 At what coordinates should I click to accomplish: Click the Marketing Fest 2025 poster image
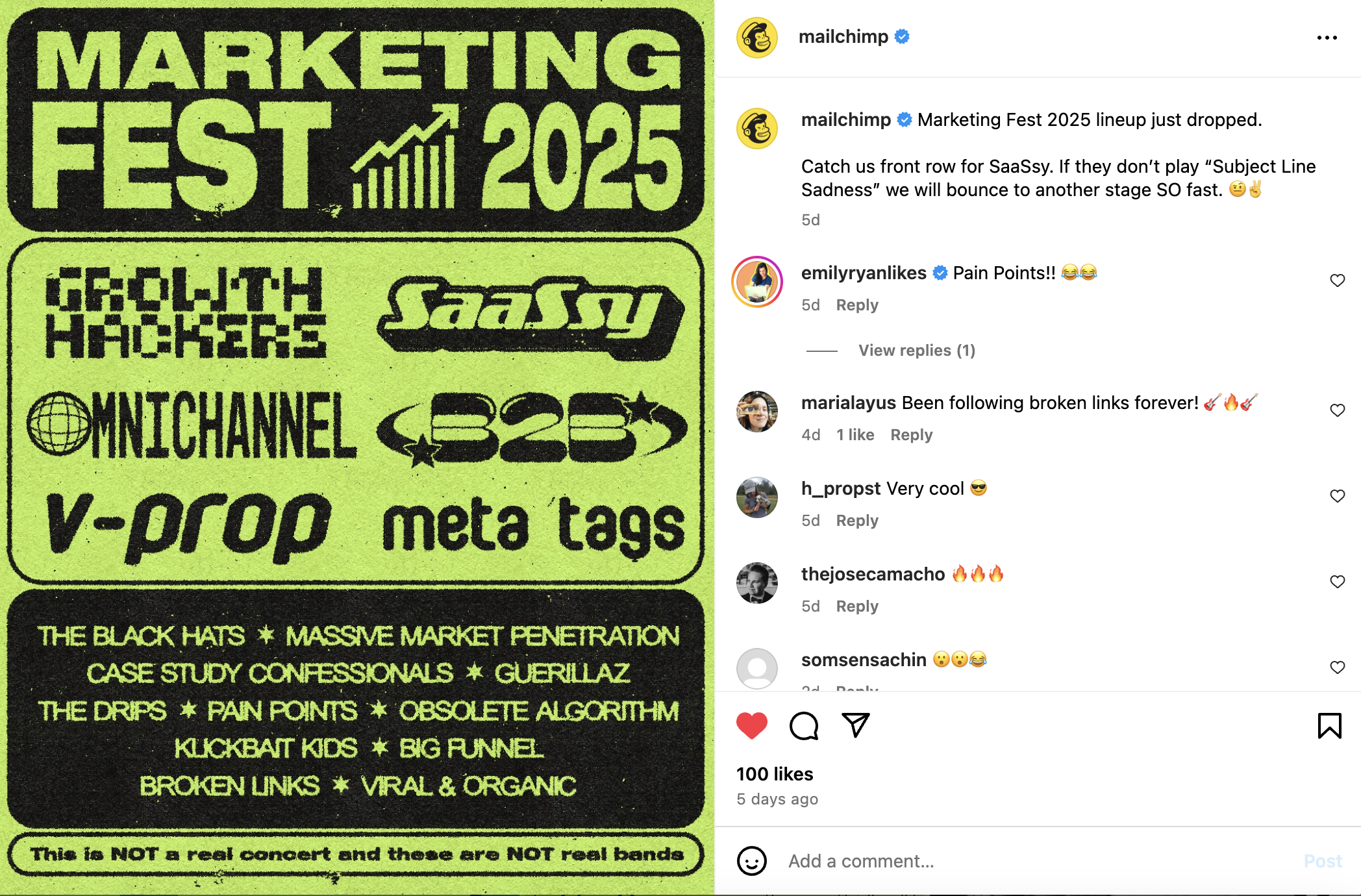tap(356, 448)
